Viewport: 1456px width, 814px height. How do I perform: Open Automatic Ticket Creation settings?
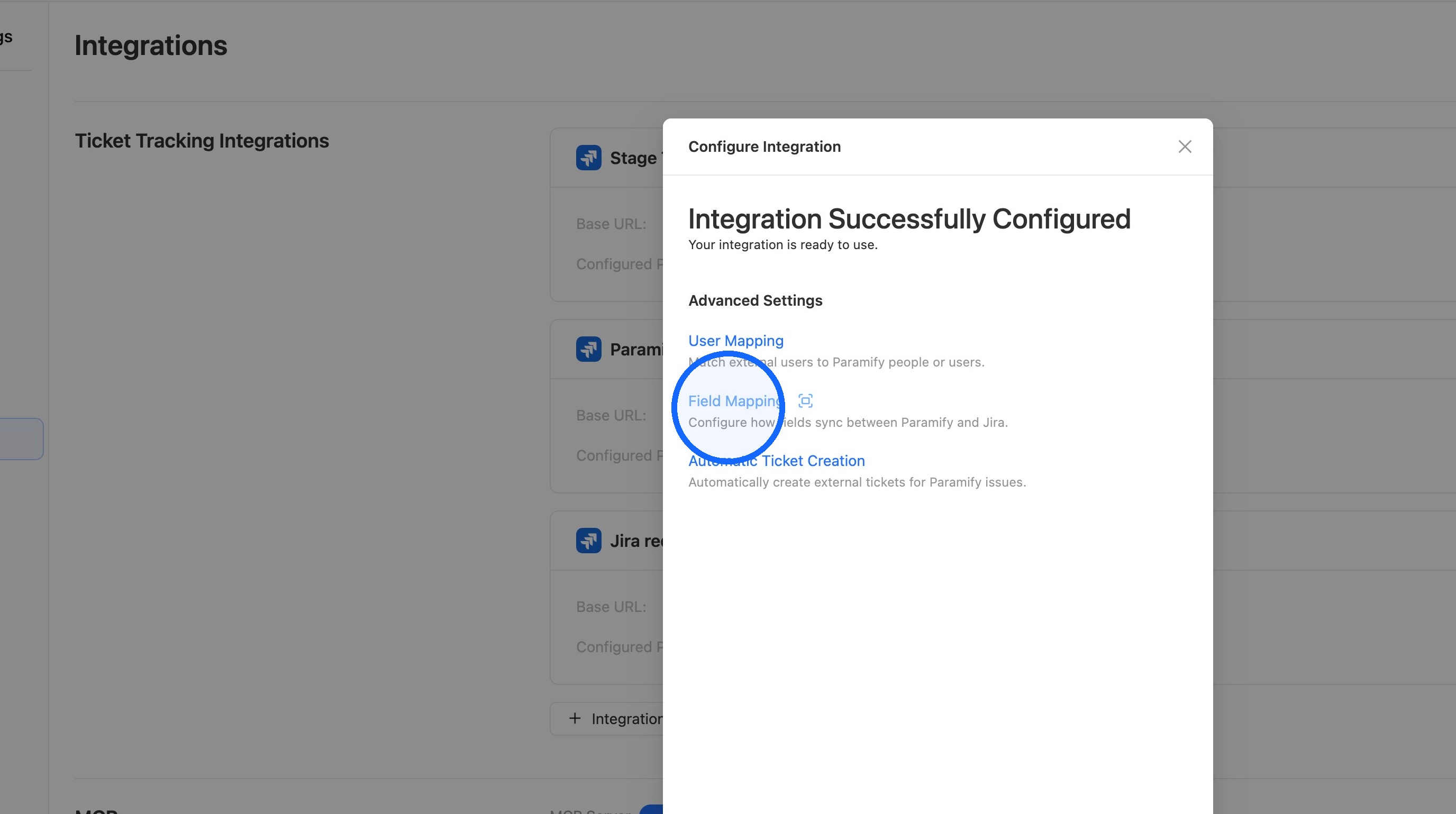tap(777, 461)
